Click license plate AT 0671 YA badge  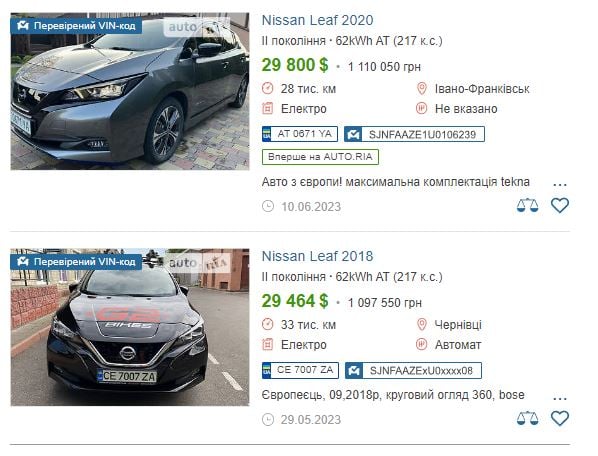coord(300,134)
